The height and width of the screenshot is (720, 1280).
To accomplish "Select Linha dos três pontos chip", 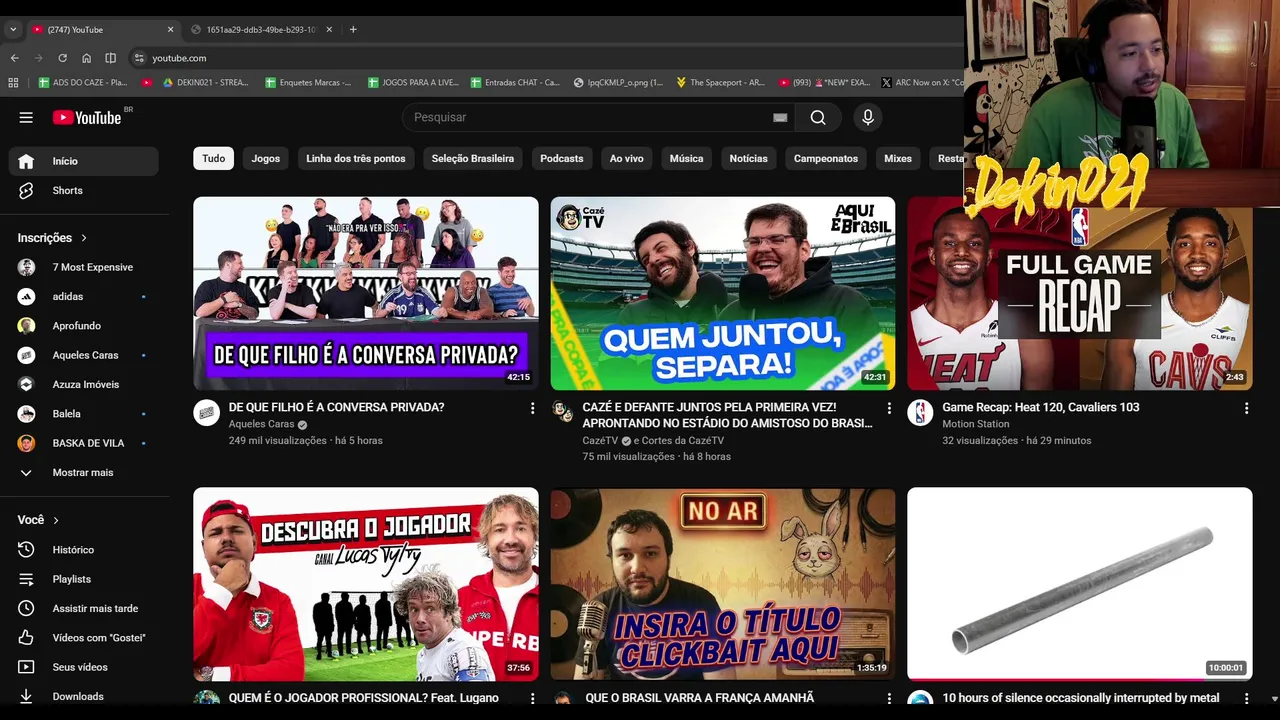I will 356,158.
